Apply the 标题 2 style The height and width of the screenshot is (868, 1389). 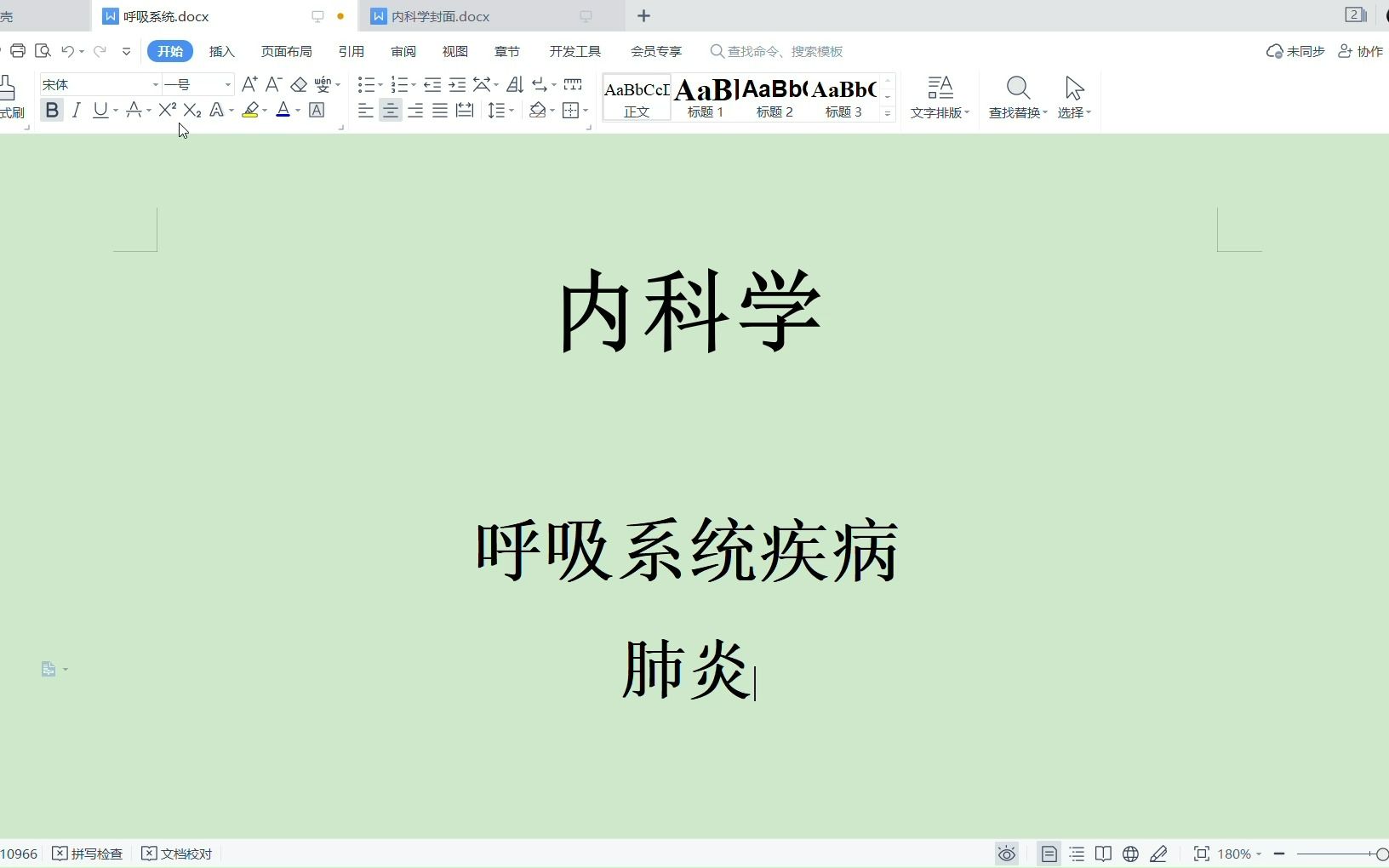775,98
